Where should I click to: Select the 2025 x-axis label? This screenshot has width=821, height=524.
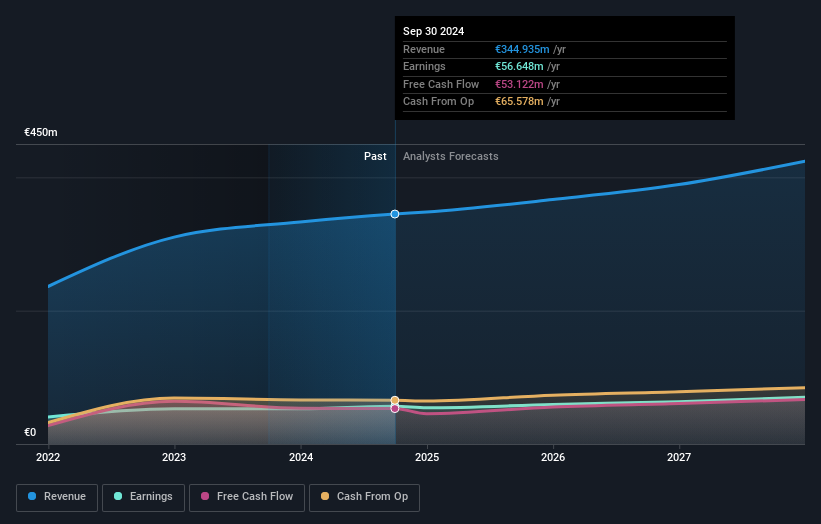[x=427, y=458]
